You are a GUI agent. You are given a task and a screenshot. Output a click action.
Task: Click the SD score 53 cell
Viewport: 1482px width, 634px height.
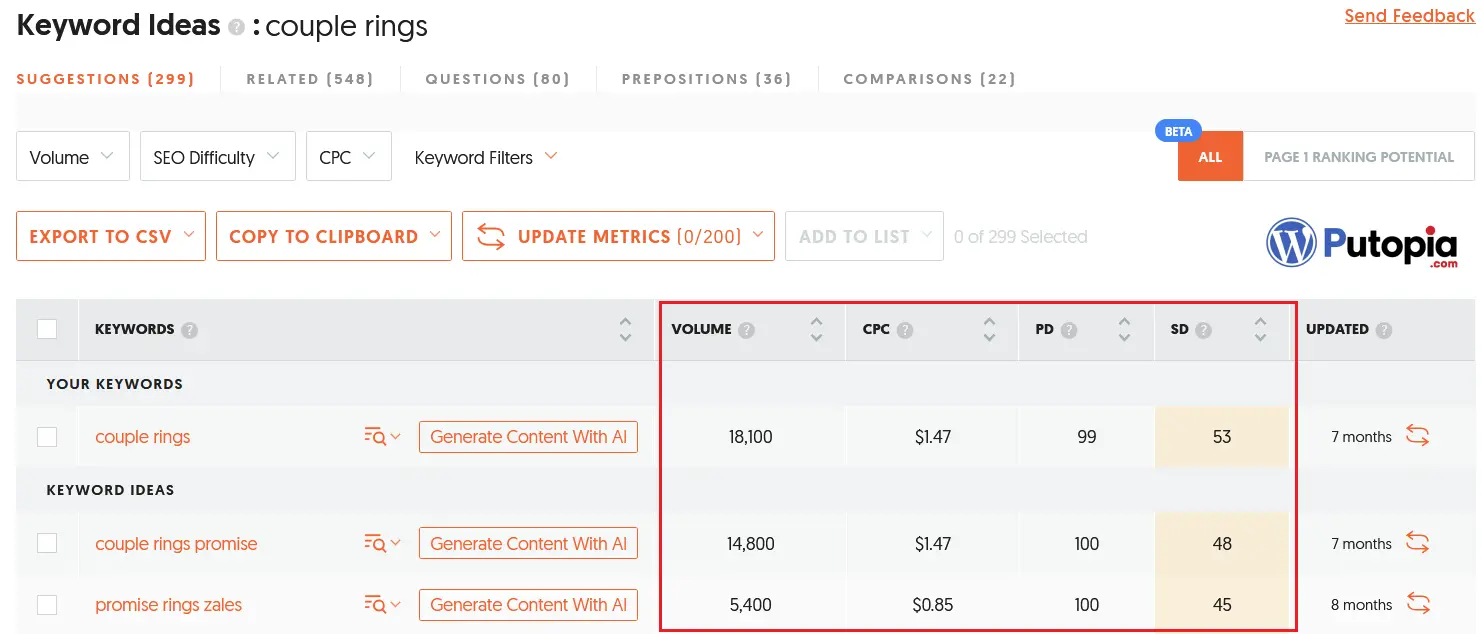click(1222, 437)
